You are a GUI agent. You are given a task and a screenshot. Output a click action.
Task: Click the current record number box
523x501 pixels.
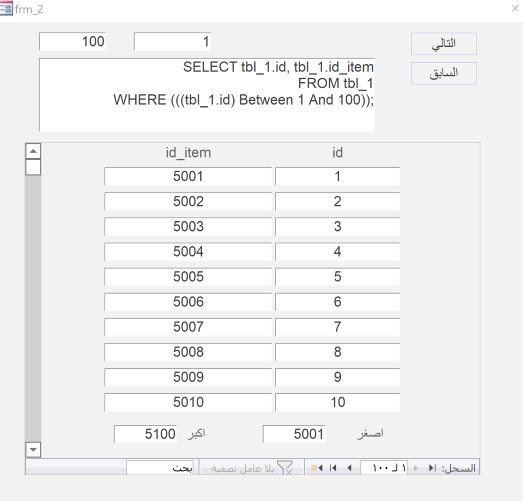[x=384, y=468]
